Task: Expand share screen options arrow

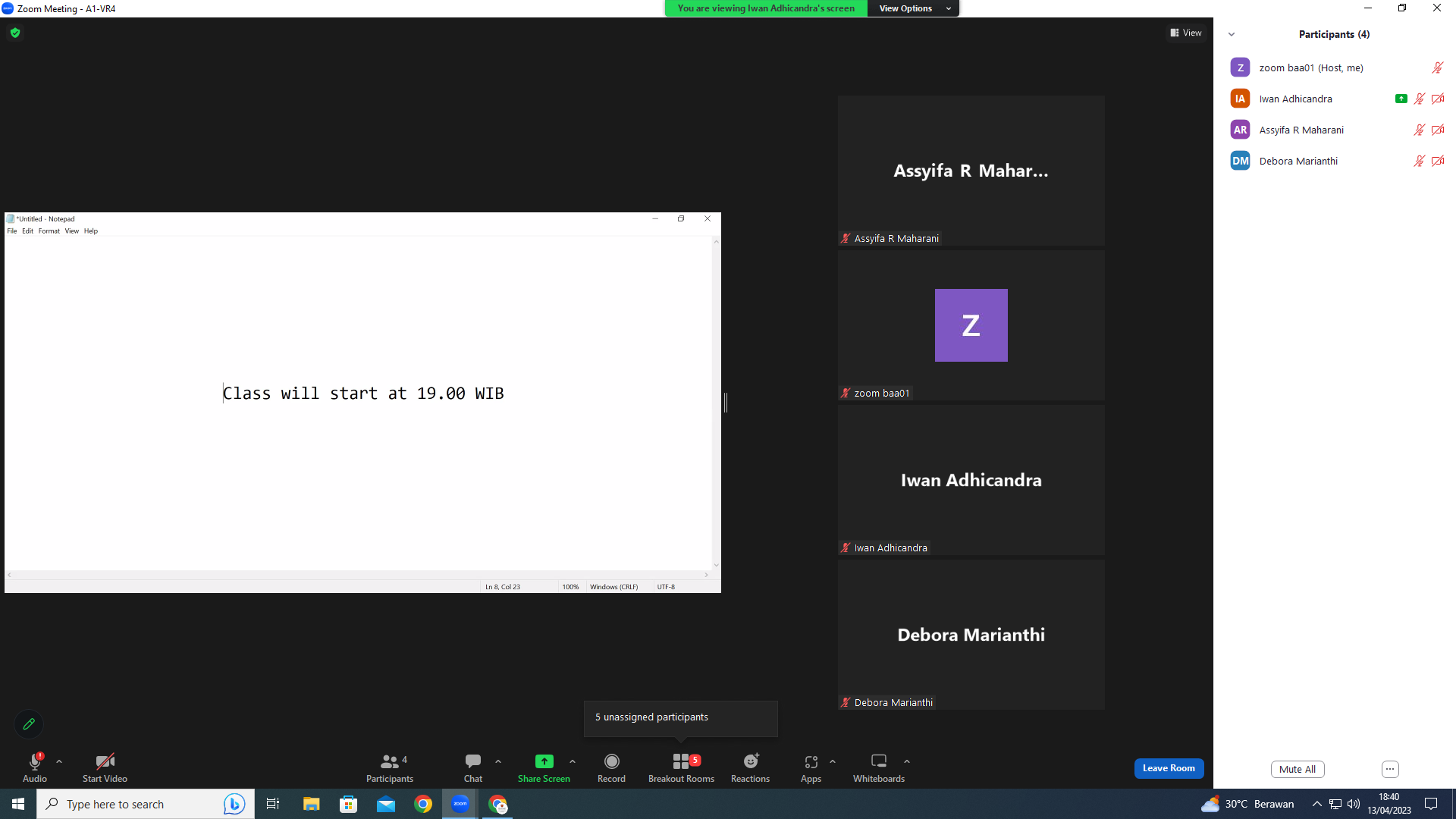Action: click(x=573, y=761)
